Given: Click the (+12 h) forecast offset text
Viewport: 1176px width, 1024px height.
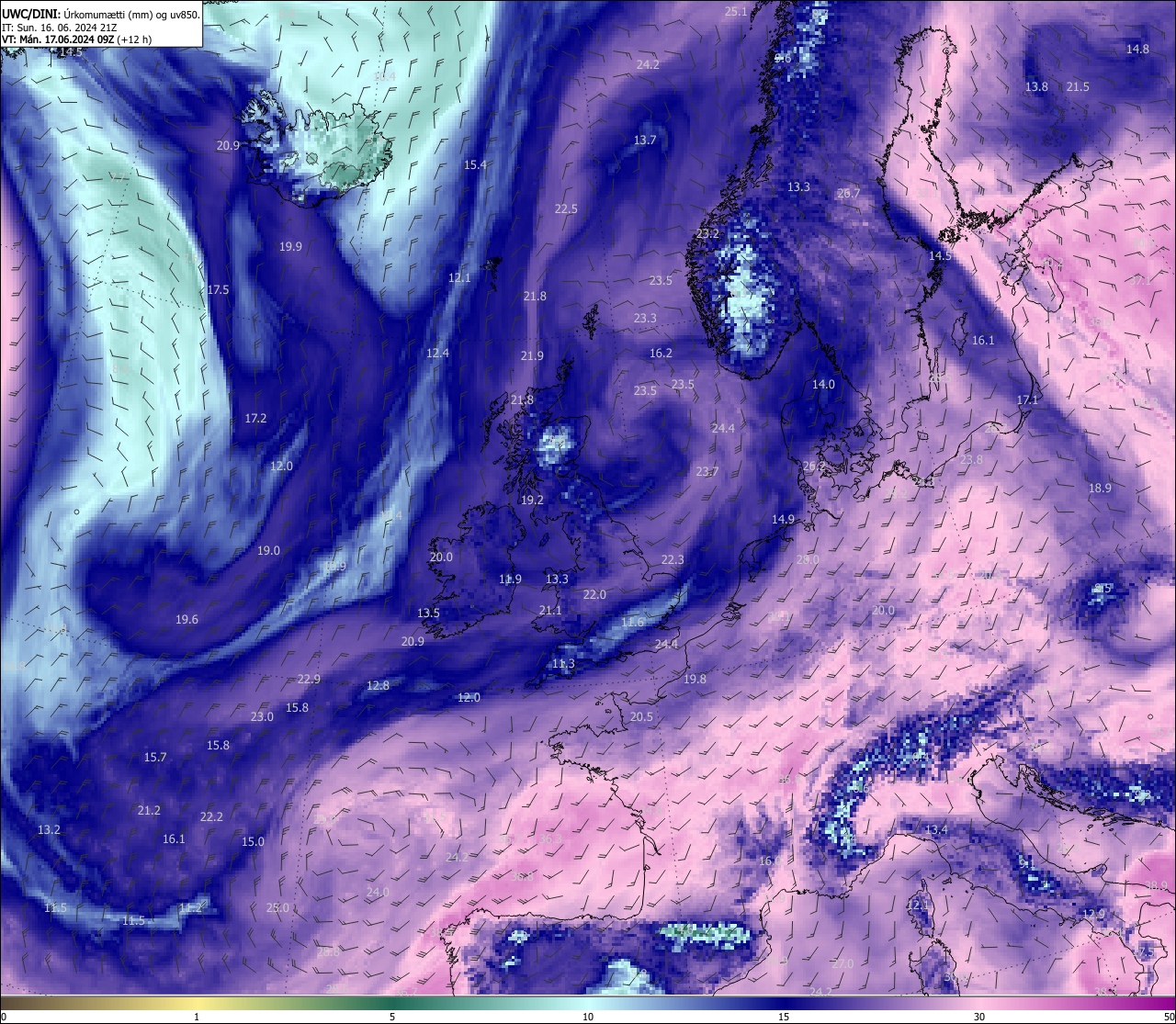Looking at the screenshot, I should (x=134, y=39).
